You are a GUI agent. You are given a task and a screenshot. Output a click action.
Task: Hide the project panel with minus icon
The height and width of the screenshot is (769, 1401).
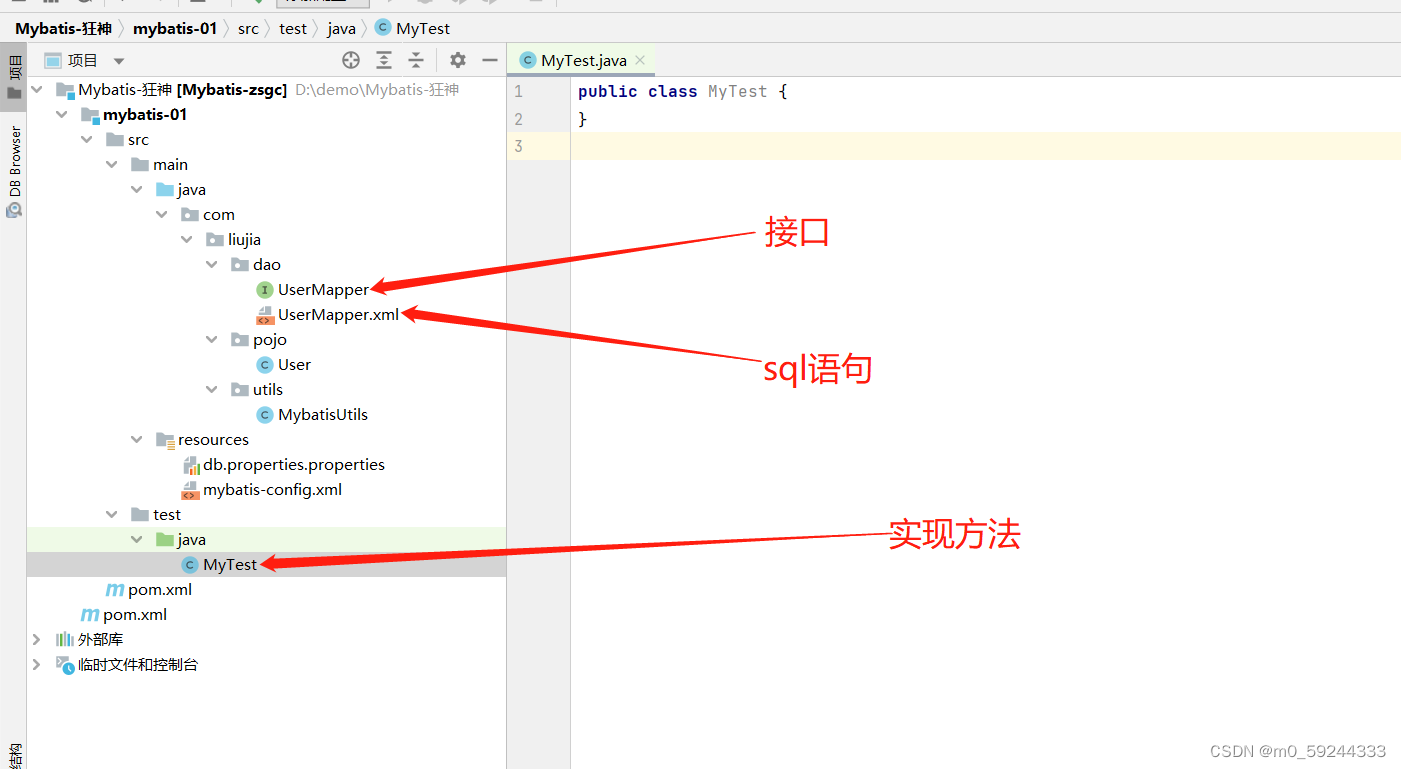point(489,61)
